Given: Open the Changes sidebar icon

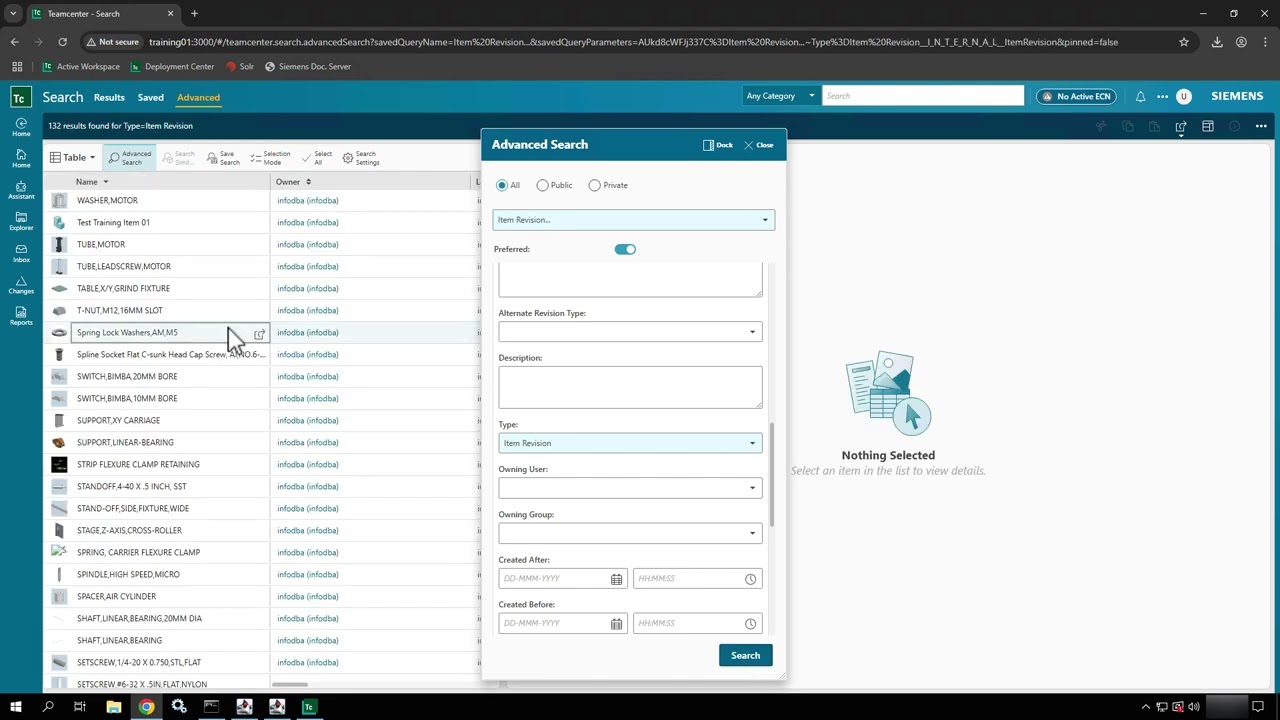Looking at the screenshot, I should (21, 284).
